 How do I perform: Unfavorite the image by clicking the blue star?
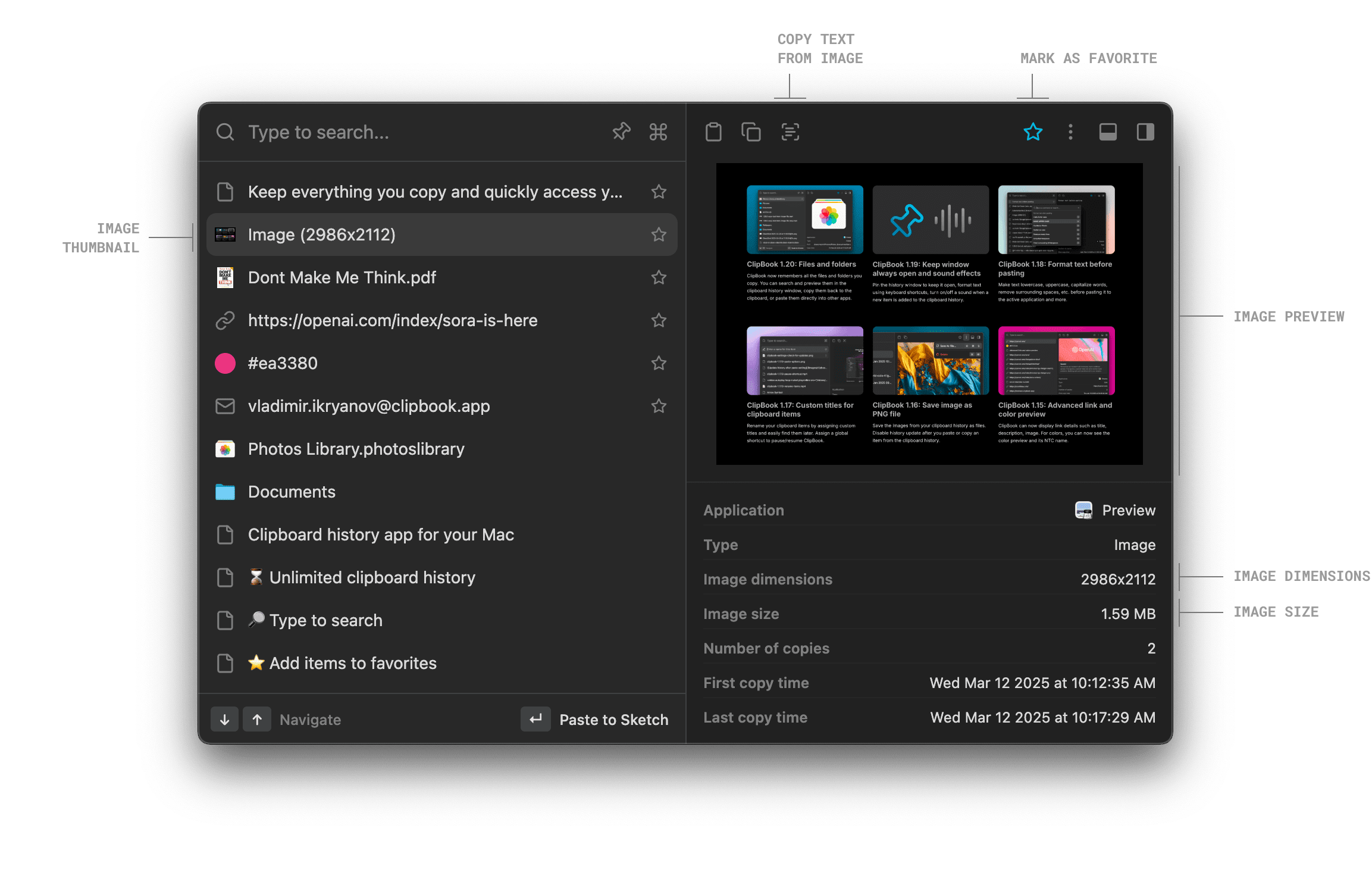(x=1033, y=132)
